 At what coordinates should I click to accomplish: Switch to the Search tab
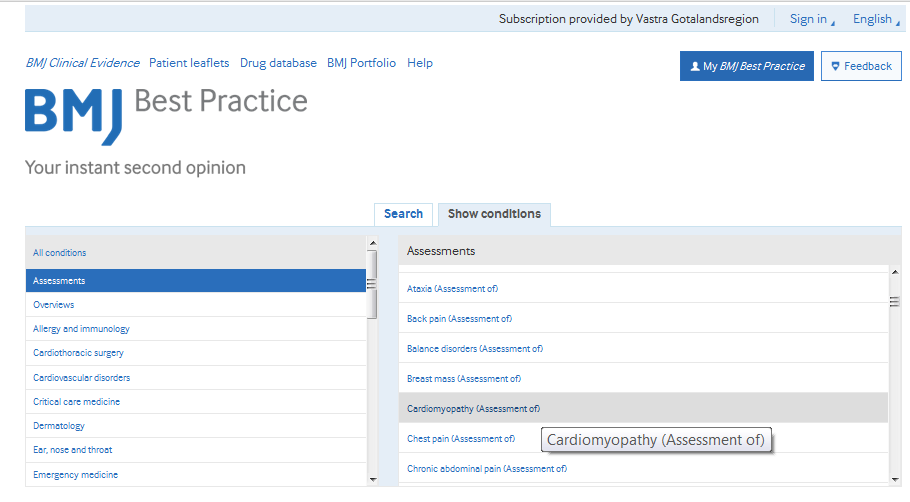[x=403, y=214]
